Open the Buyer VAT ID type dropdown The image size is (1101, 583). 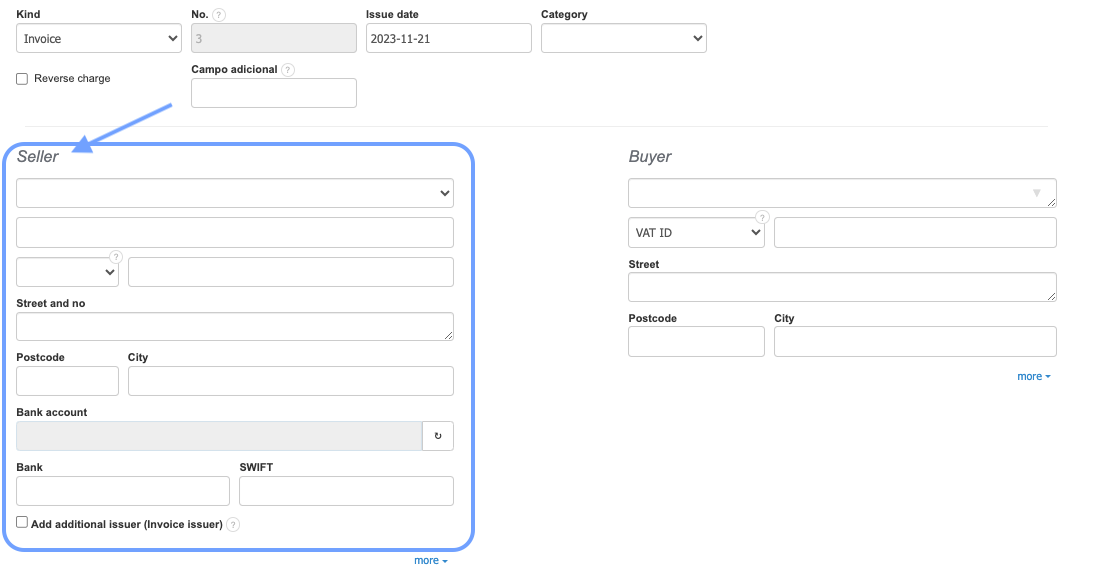click(696, 233)
